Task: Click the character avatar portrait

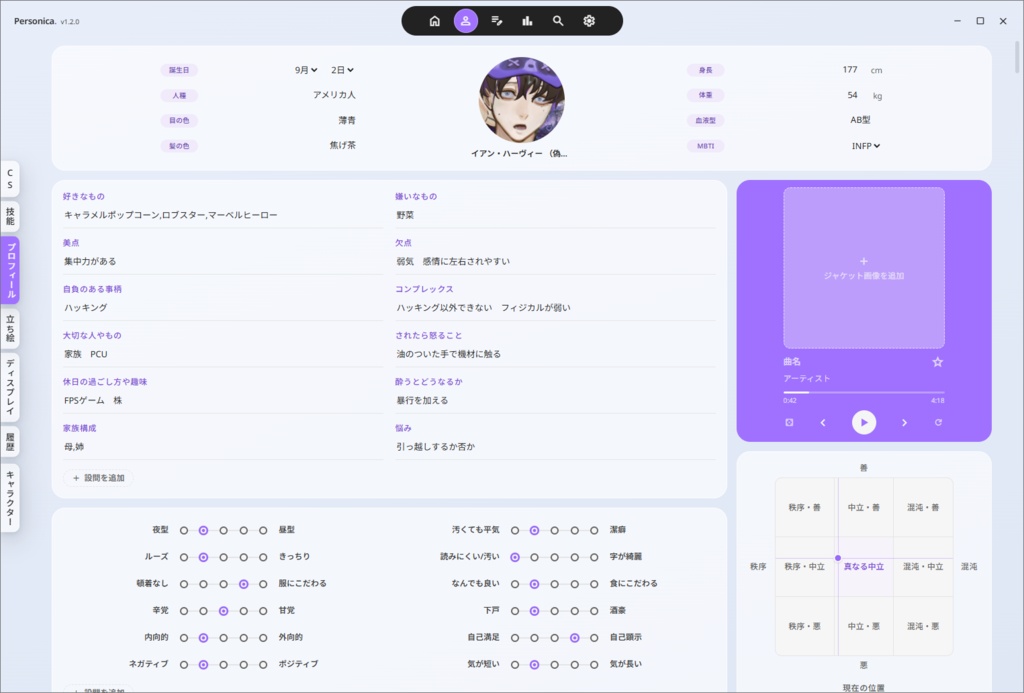Action: point(521,100)
